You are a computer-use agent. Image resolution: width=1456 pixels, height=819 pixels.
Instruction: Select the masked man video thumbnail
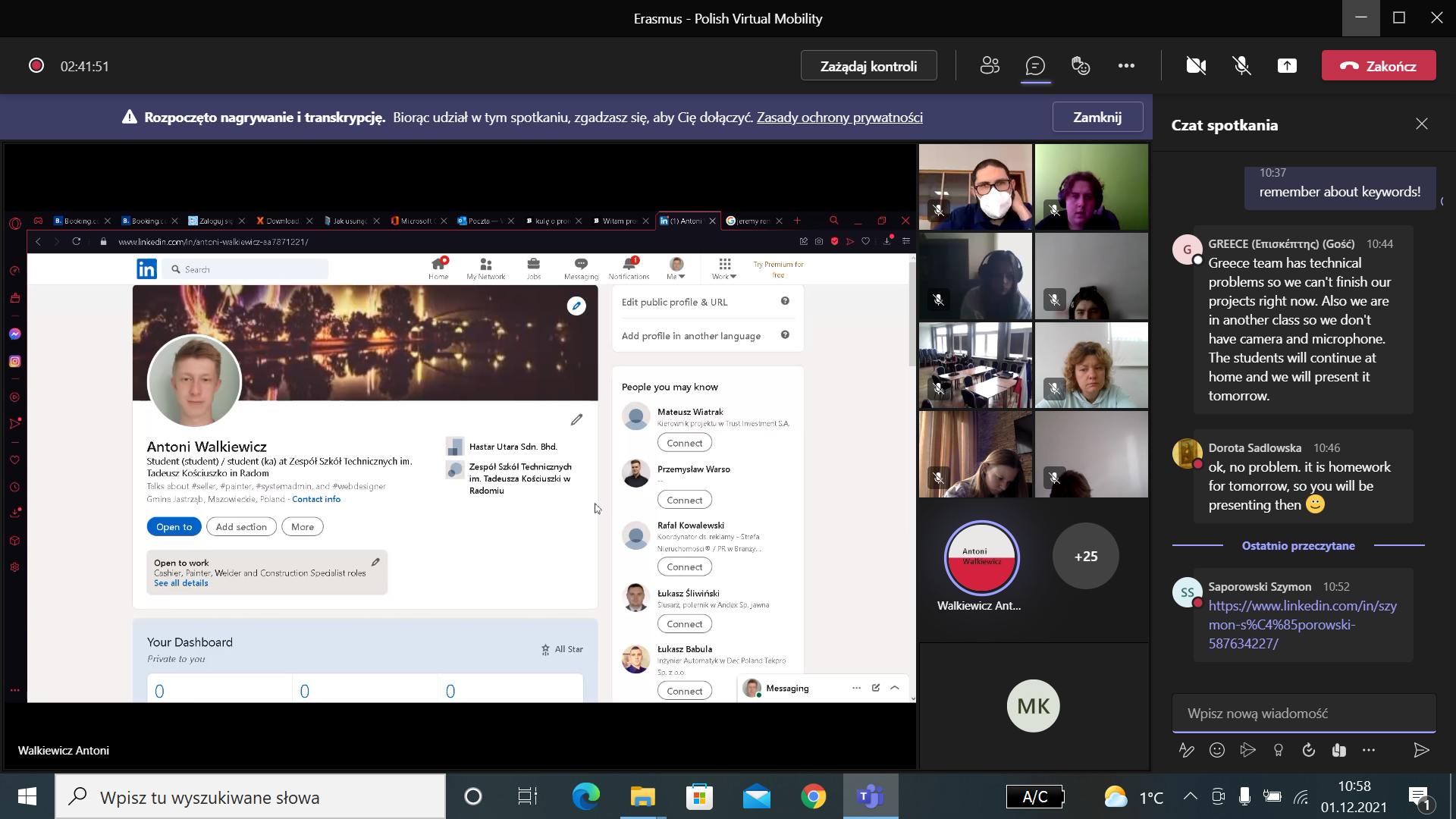coord(975,187)
